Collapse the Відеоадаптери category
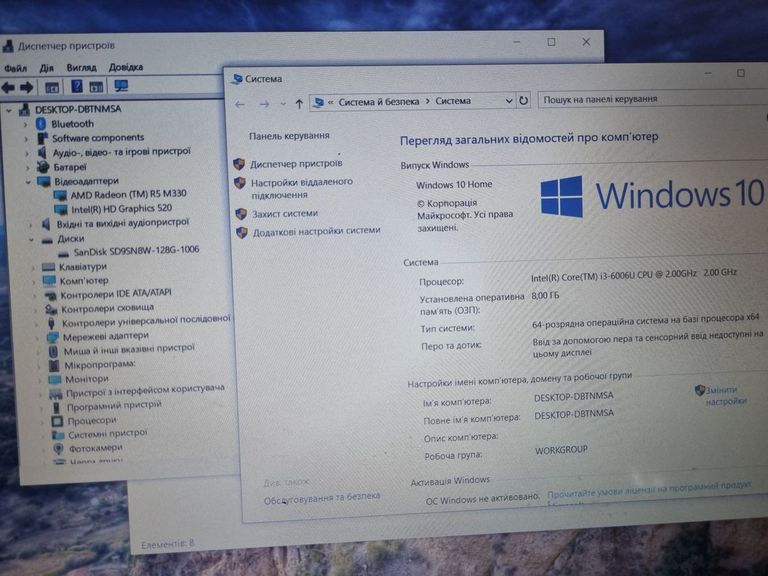 [27, 182]
